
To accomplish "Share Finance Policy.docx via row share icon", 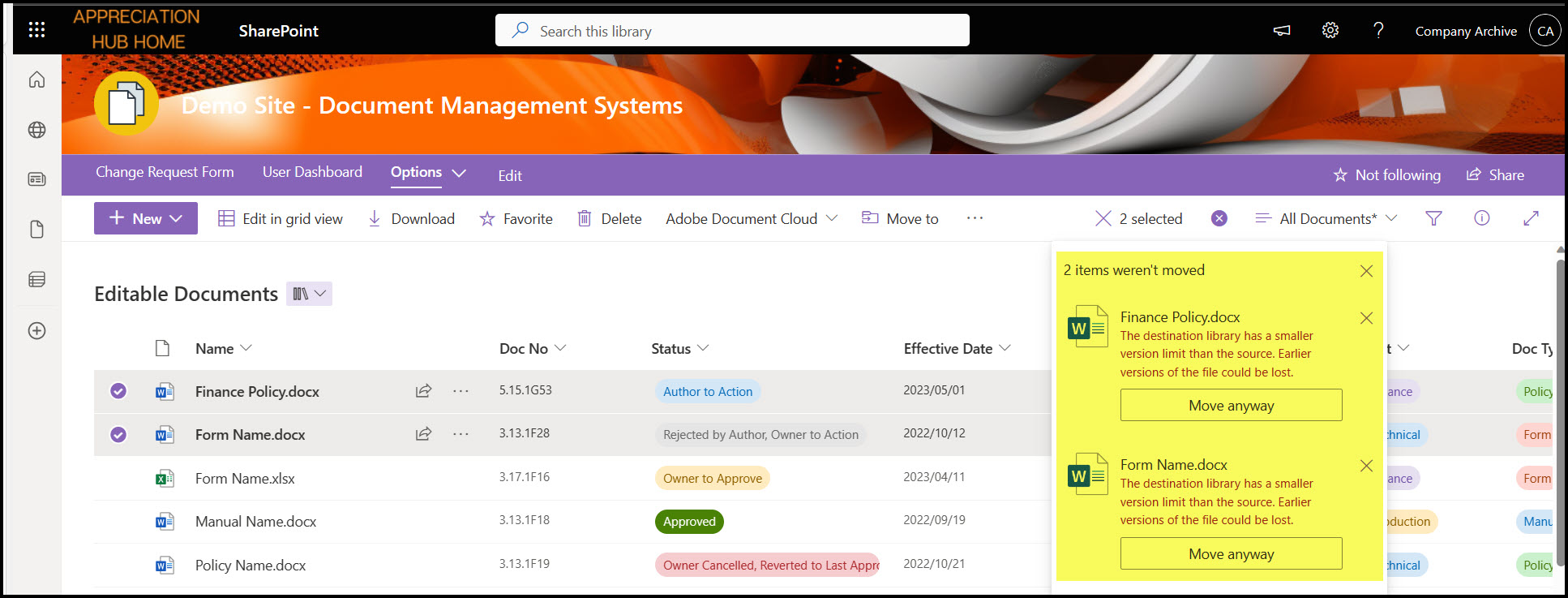I will [x=423, y=391].
